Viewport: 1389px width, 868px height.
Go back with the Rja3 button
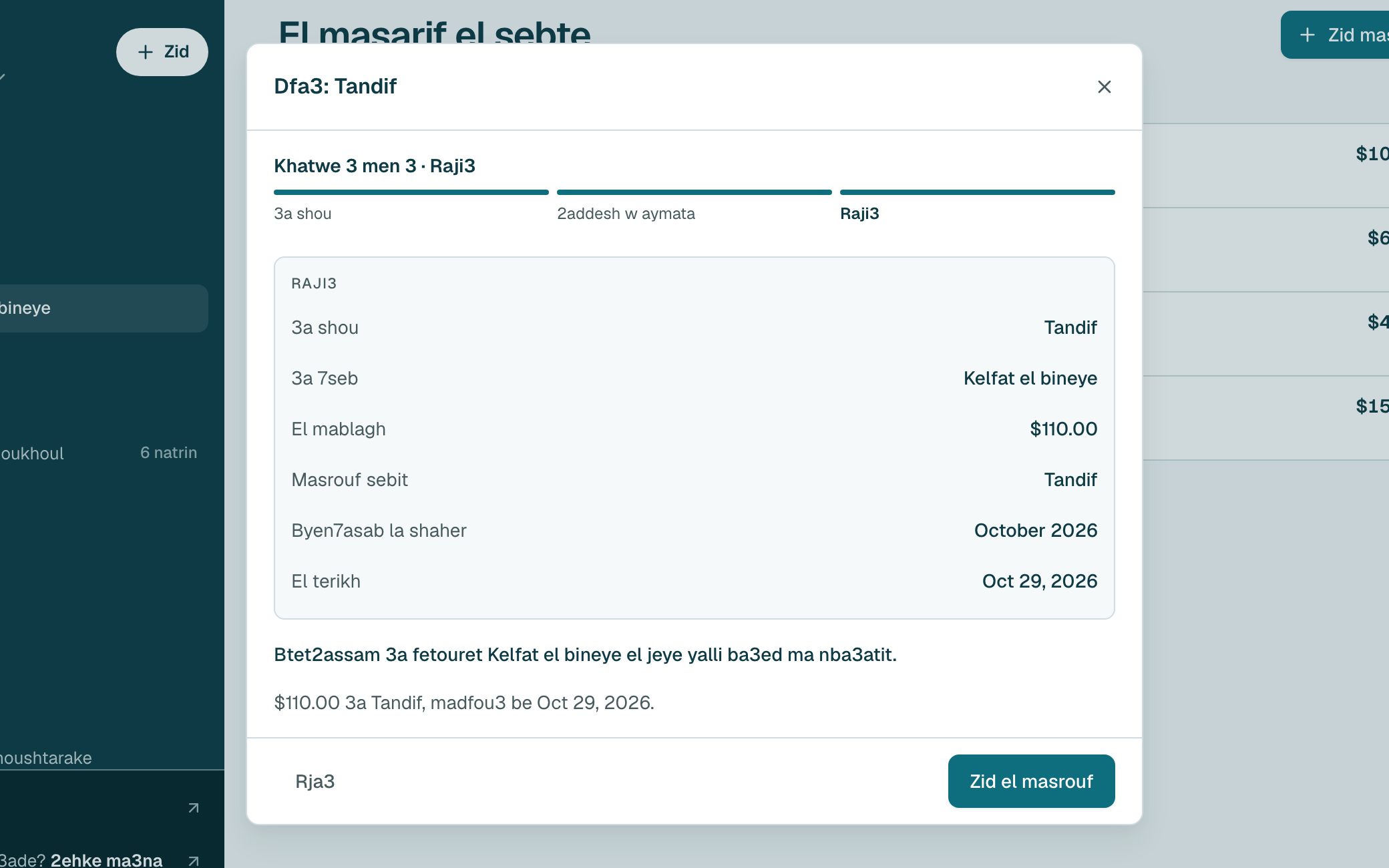(315, 781)
